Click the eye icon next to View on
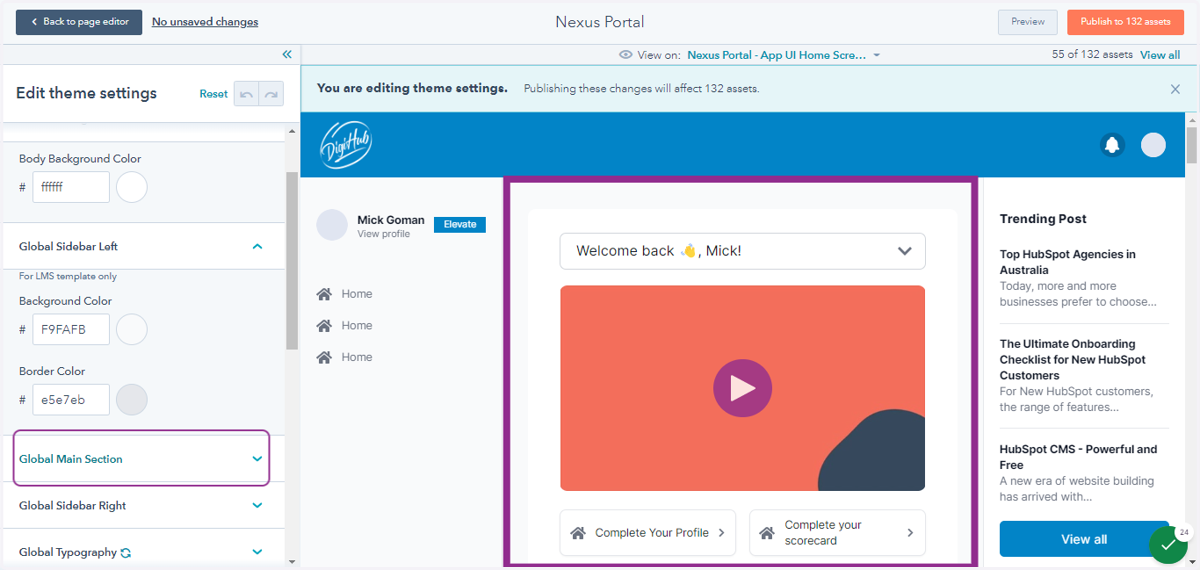This screenshot has height=570, width=1200. 626,55
